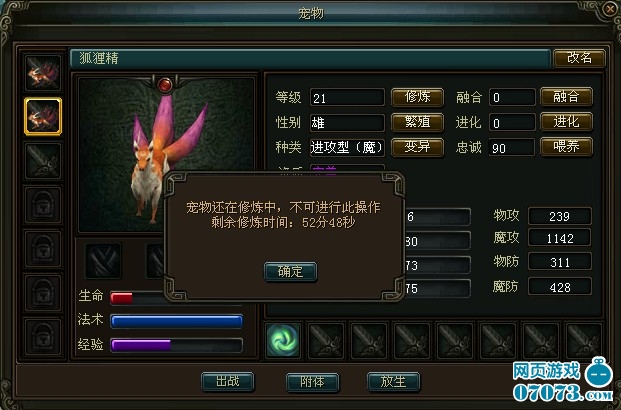Click the empty skill slot beside swirl skill
Viewport: 621px width, 410px height.
point(326,340)
